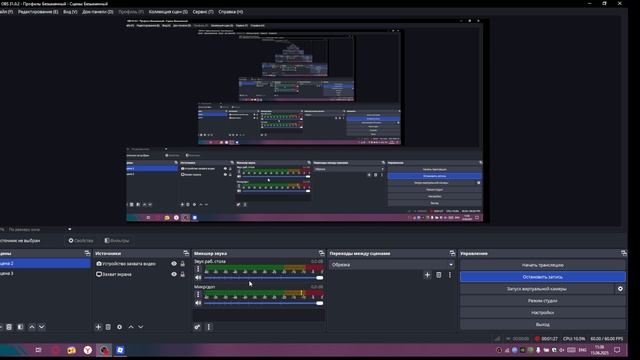
Task: Select the video capture device source row
Action: click(141, 264)
